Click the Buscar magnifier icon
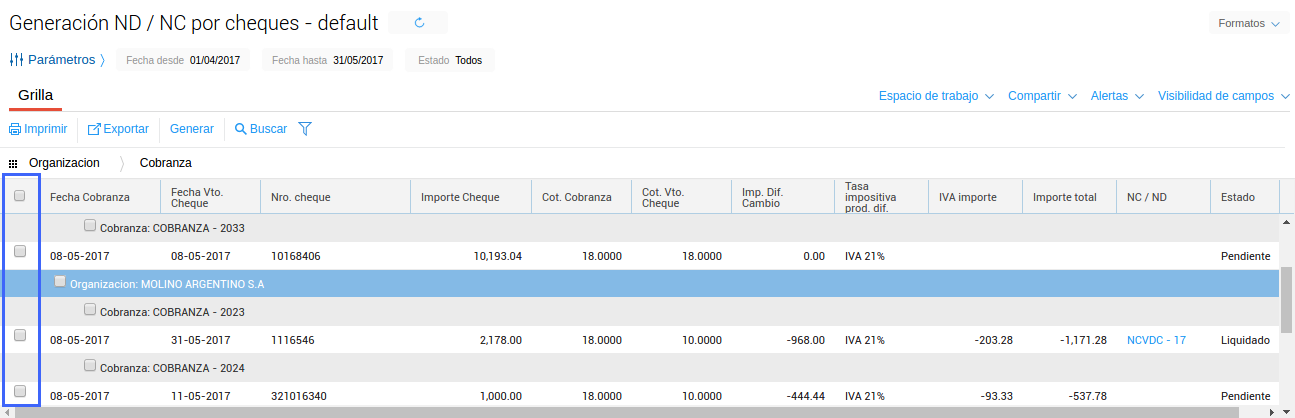 pos(240,129)
